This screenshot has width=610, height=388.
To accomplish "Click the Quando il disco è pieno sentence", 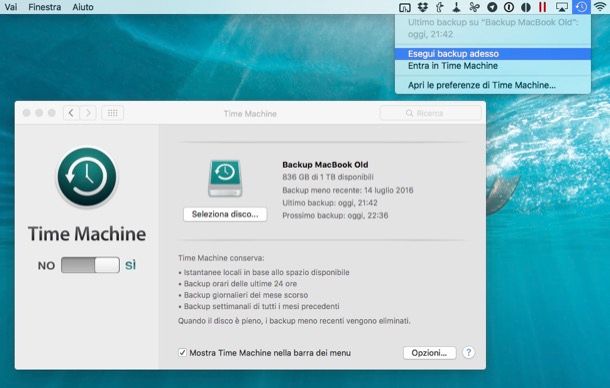I will pos(294,321).
